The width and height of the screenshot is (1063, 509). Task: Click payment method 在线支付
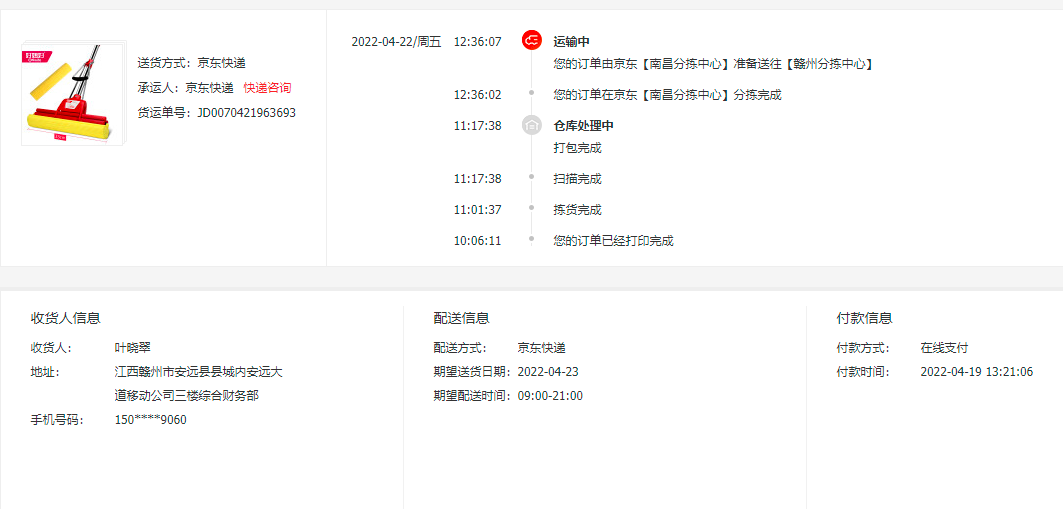coord(944,348)
